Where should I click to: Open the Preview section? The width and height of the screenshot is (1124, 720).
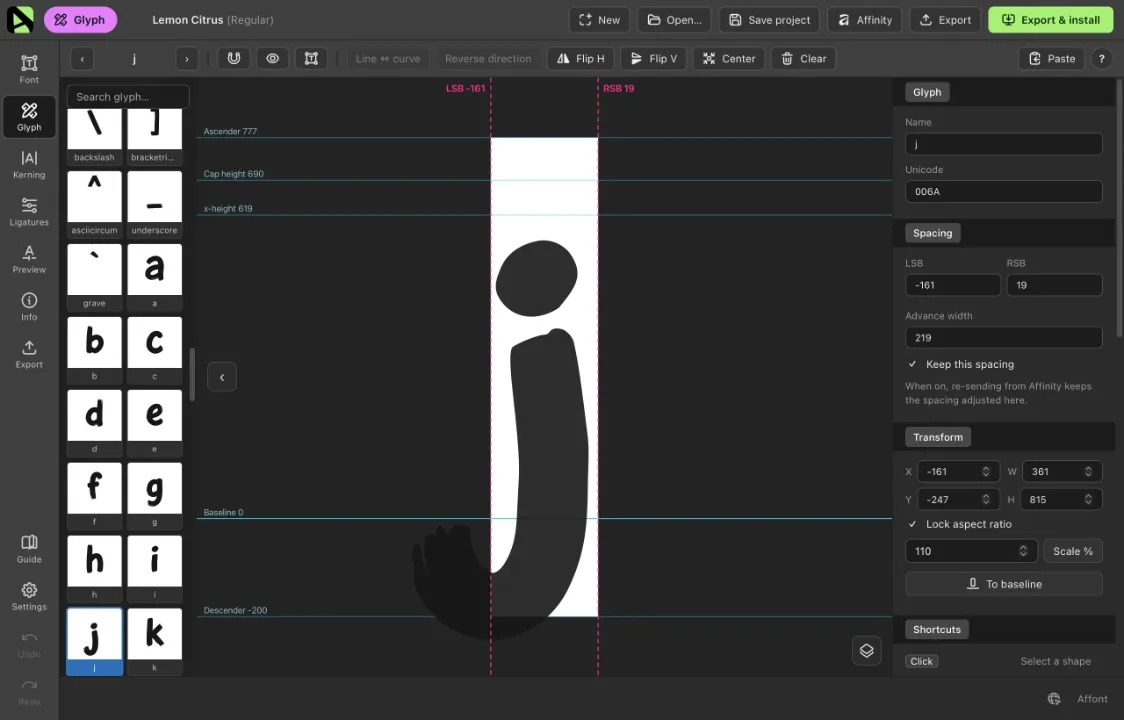(x=29, y=259)
